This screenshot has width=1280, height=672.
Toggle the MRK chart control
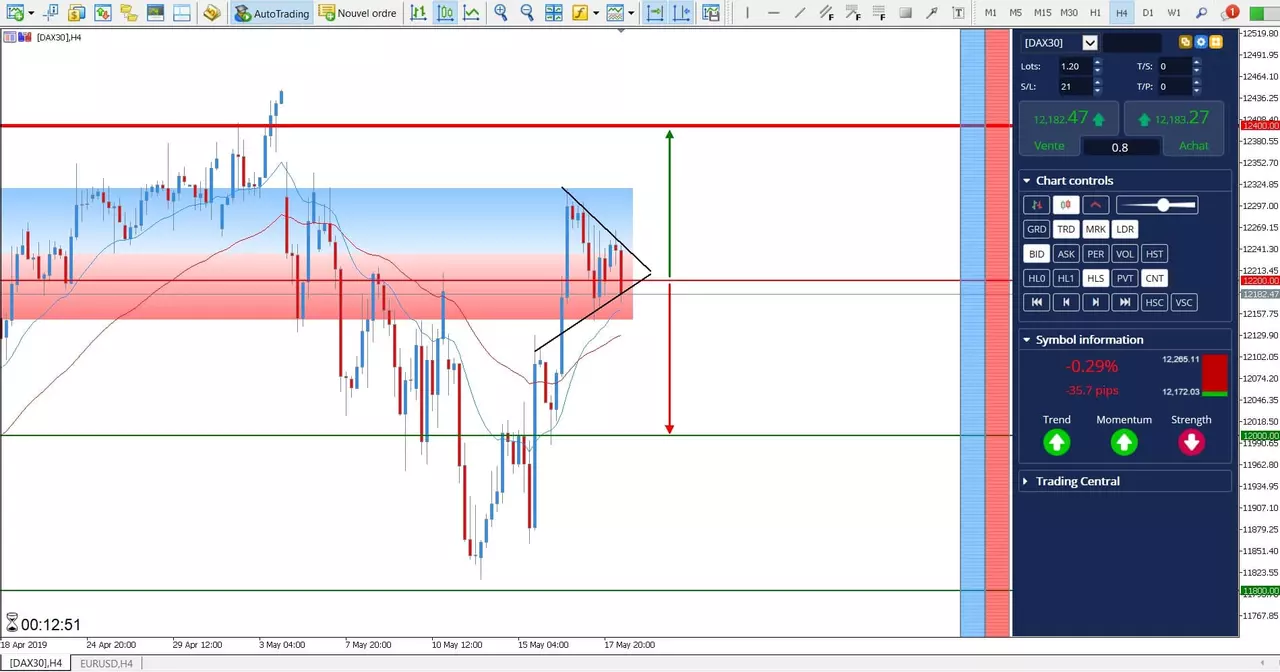point(1096,229)
